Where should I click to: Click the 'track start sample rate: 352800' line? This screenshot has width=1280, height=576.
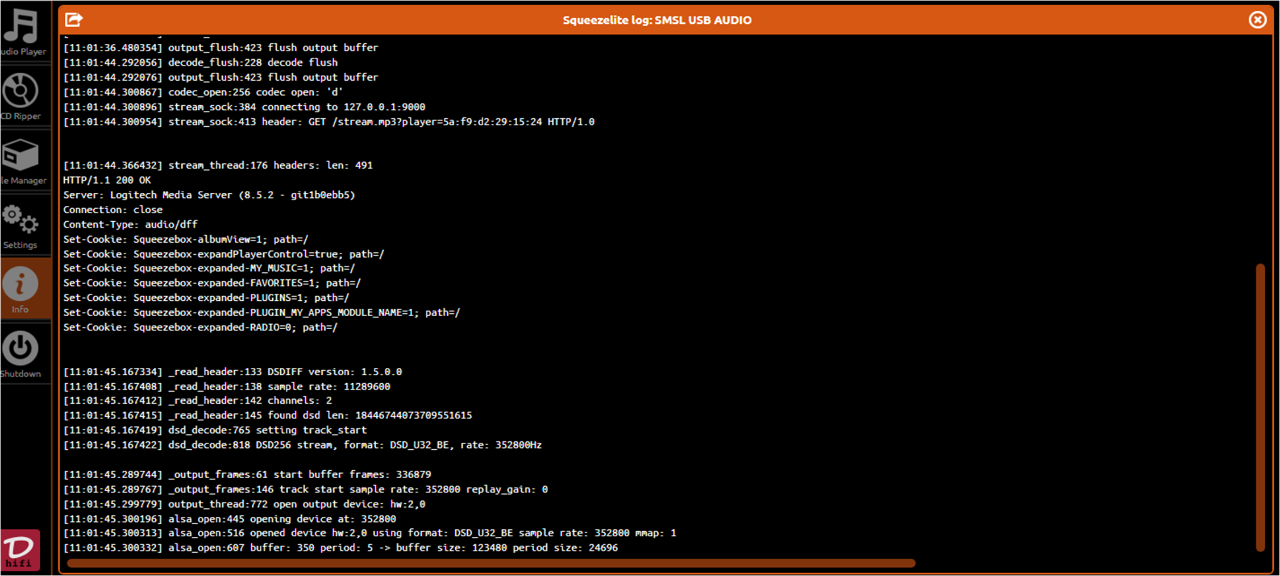305,489
